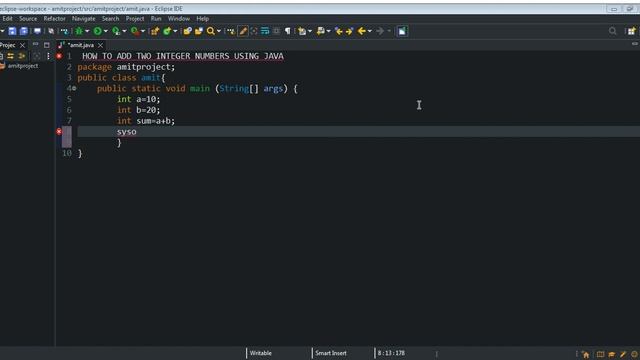Click the syso text in editor
This screenshot has height=360, width=640.
pyautogui.click(x=127, y=131)
